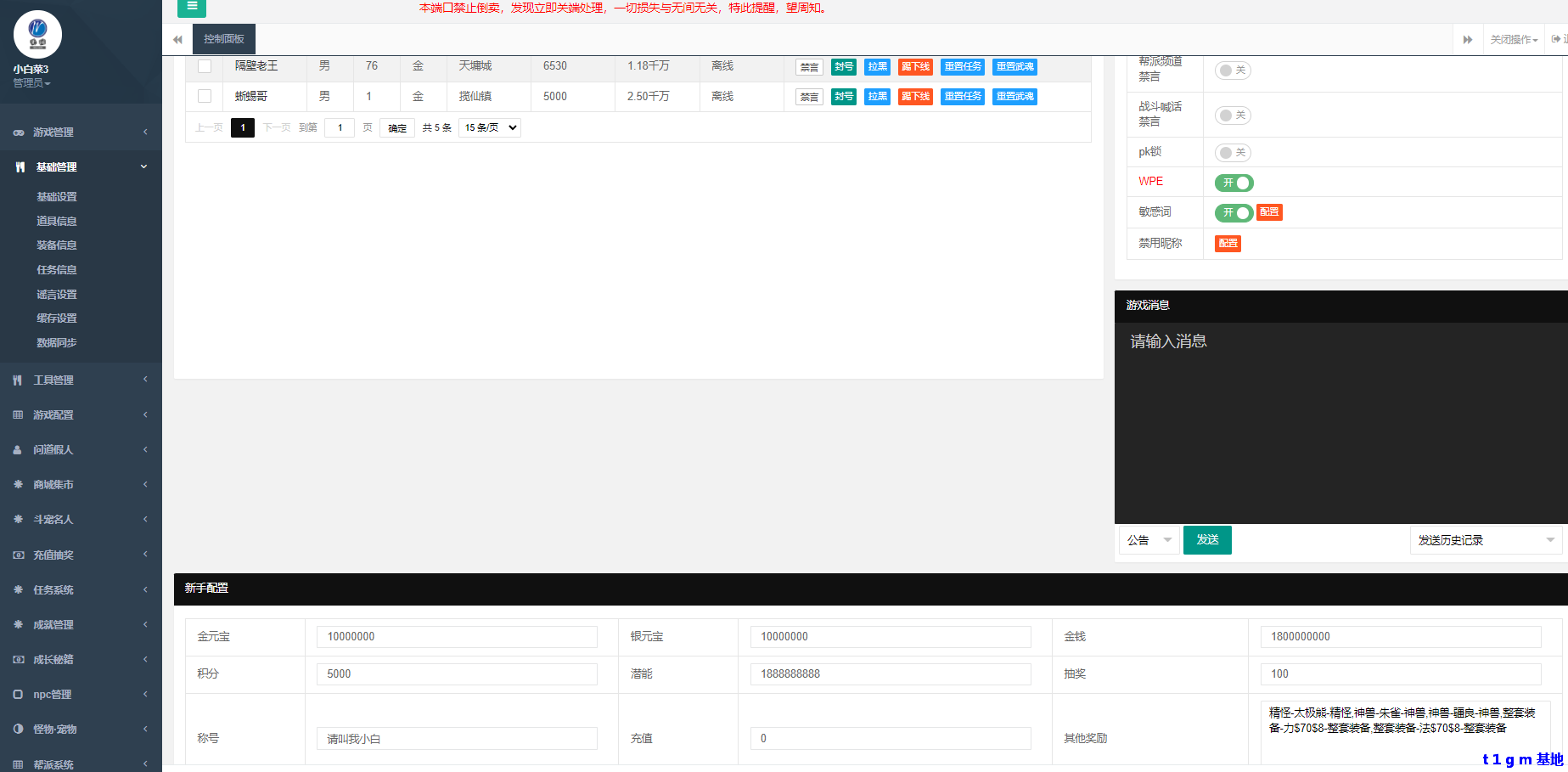Click the 怪物·宠物 half-circle icon in sidebar

(x=18, y=730)
